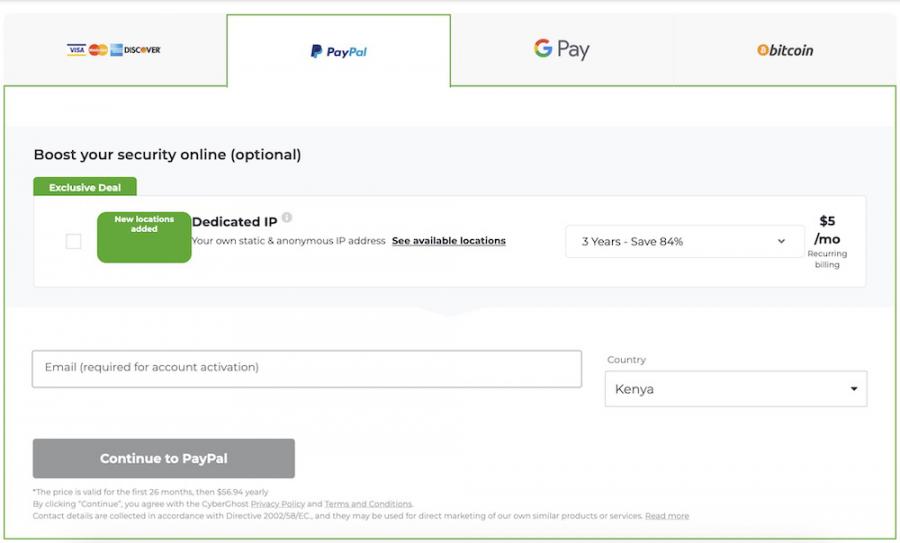900x543 pixels.
Task: Expand the Country dropdown showing Kenya
Action: (x=736, y=389)
